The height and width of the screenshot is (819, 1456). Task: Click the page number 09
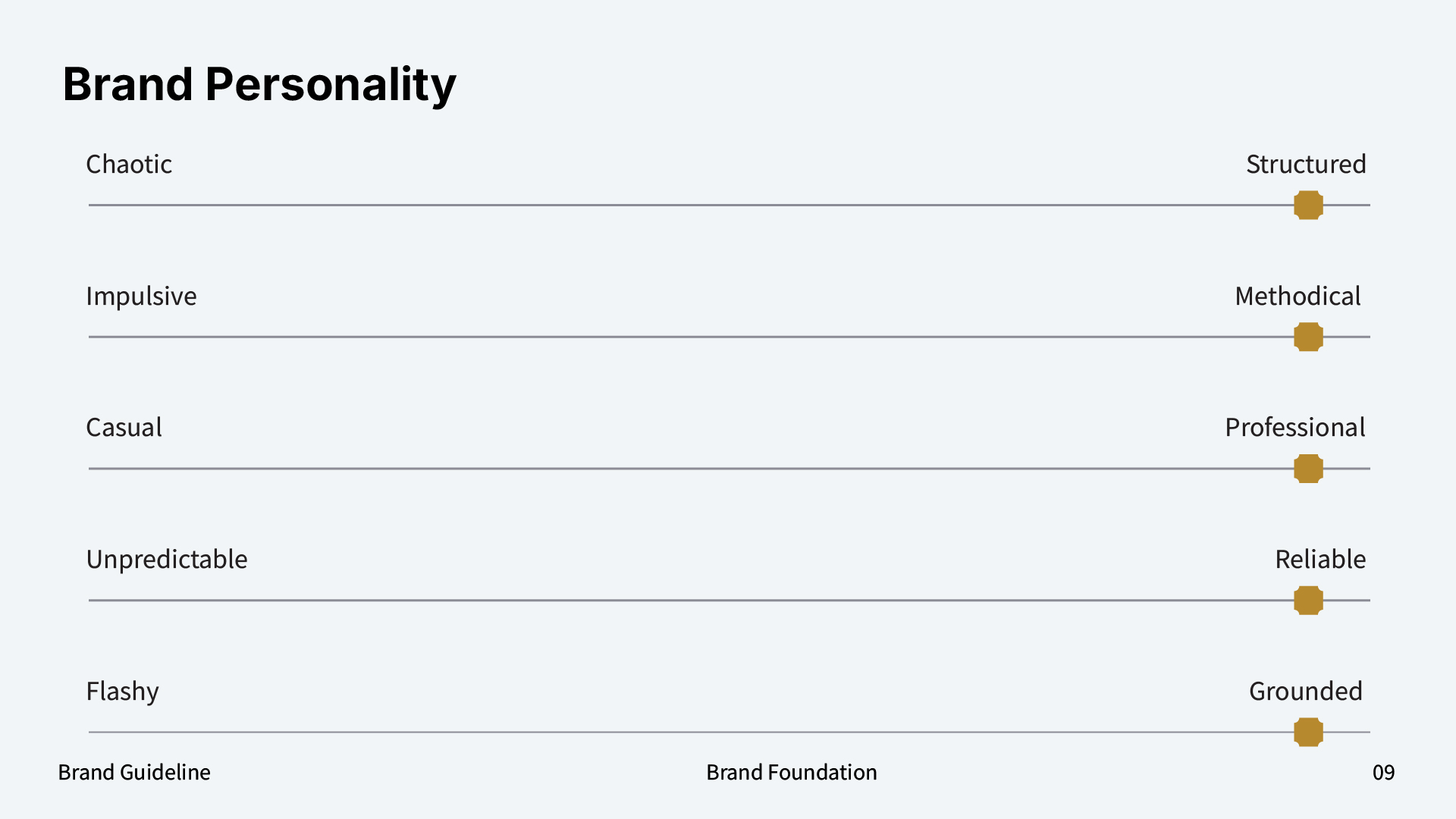1383,772
